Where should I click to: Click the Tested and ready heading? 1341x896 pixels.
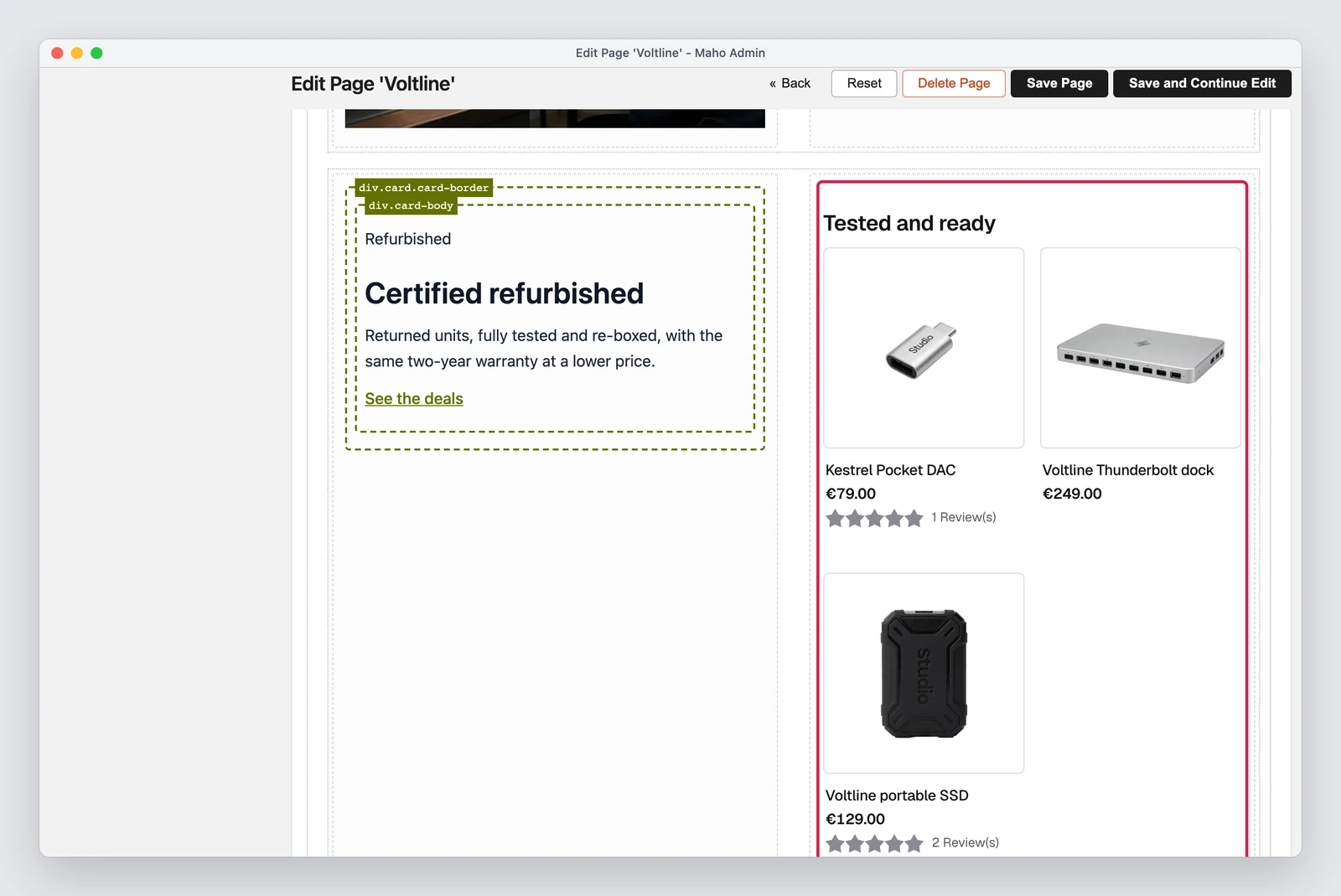click(909, 223)
